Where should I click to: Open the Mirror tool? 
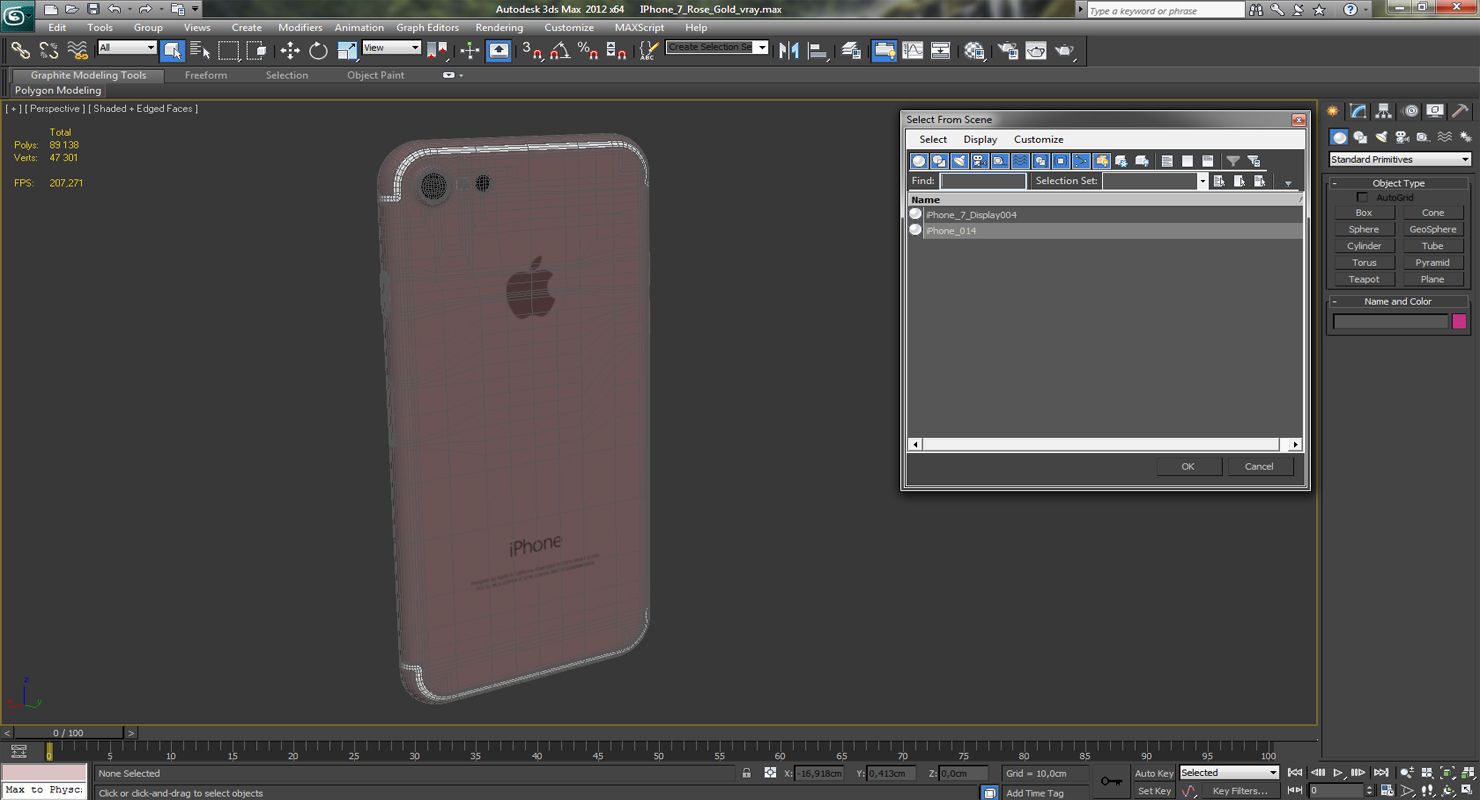(x=789, y=50)
